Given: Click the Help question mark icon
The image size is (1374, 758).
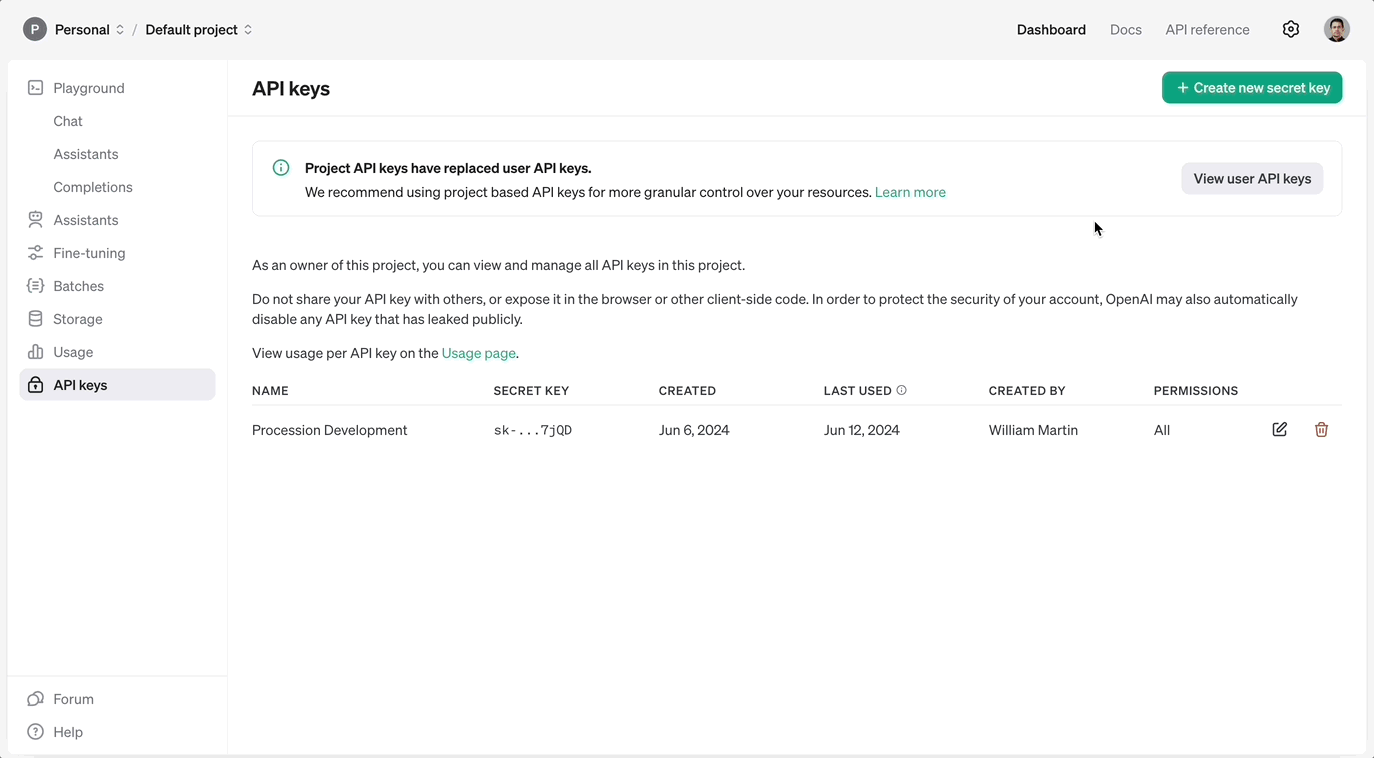Looking at the screenshot, I should [35, 732].
